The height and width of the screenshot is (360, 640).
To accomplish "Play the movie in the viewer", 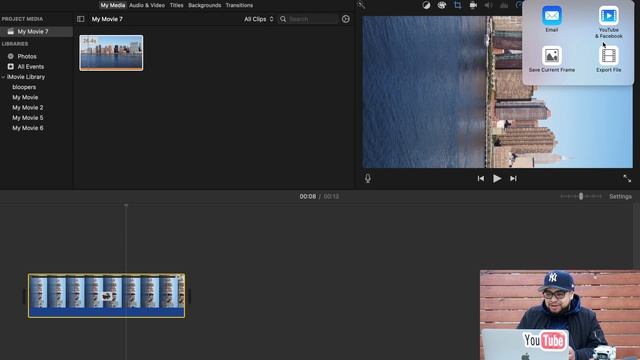I will 497,178.
